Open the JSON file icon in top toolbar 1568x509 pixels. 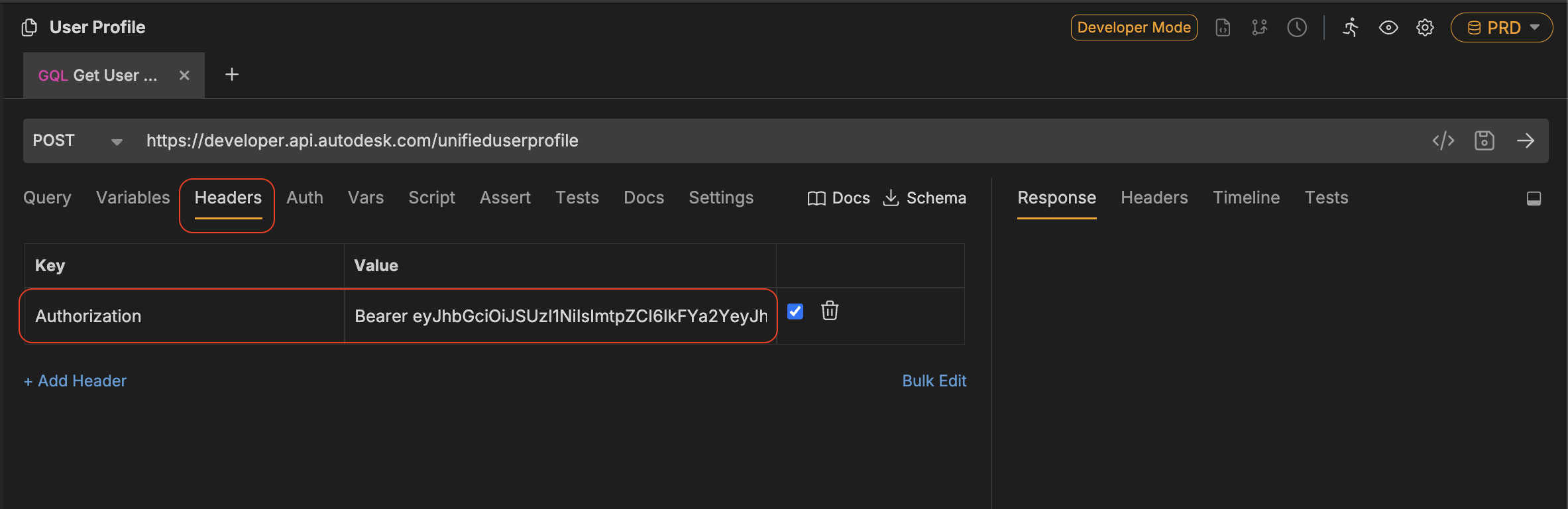(1223, 27)
